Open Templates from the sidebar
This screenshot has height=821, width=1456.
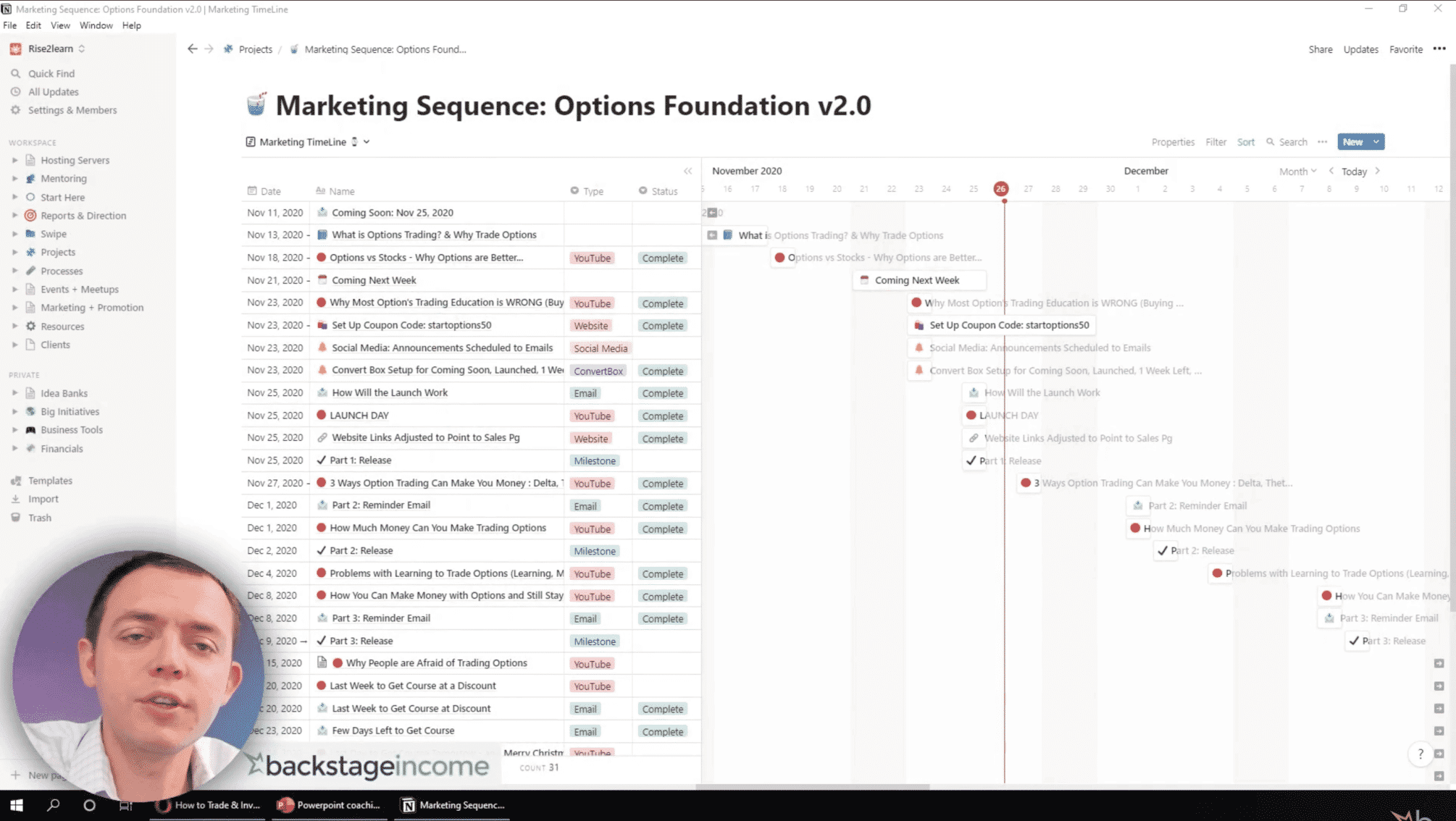coord(50,481)
